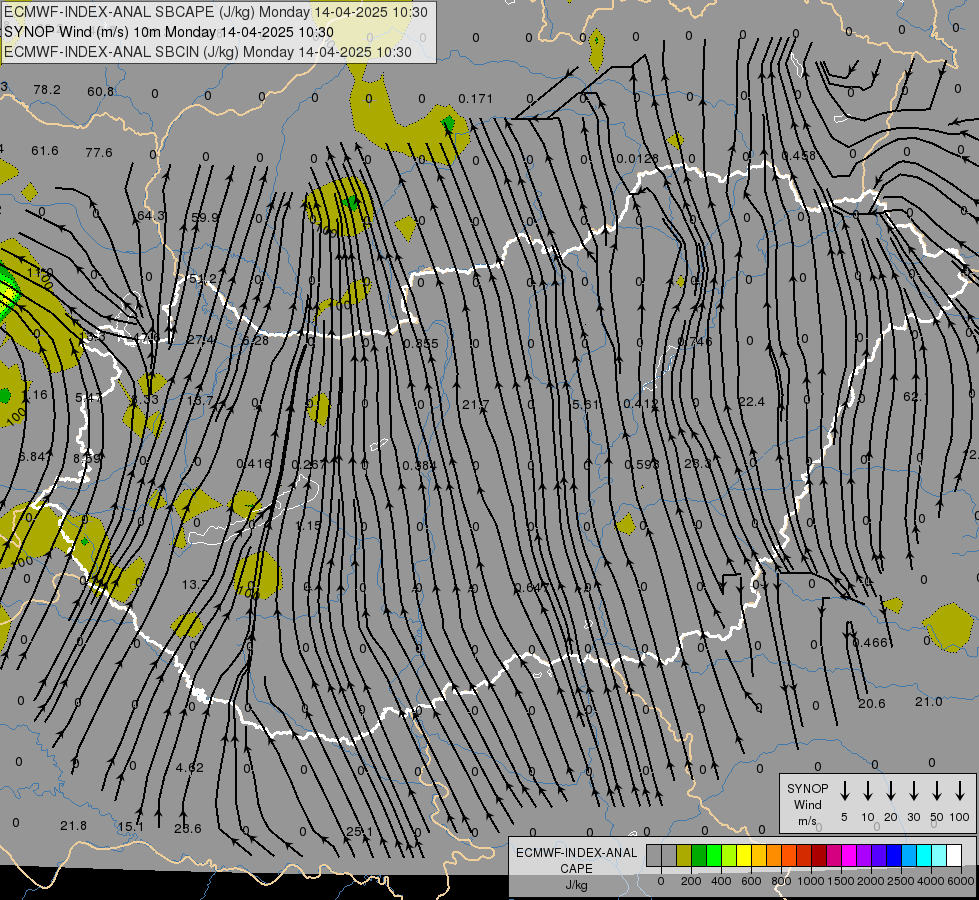Screen dimensions: 979x900
Task: Pick the pure cyan CAPE legend swatch
Action: 925,855
